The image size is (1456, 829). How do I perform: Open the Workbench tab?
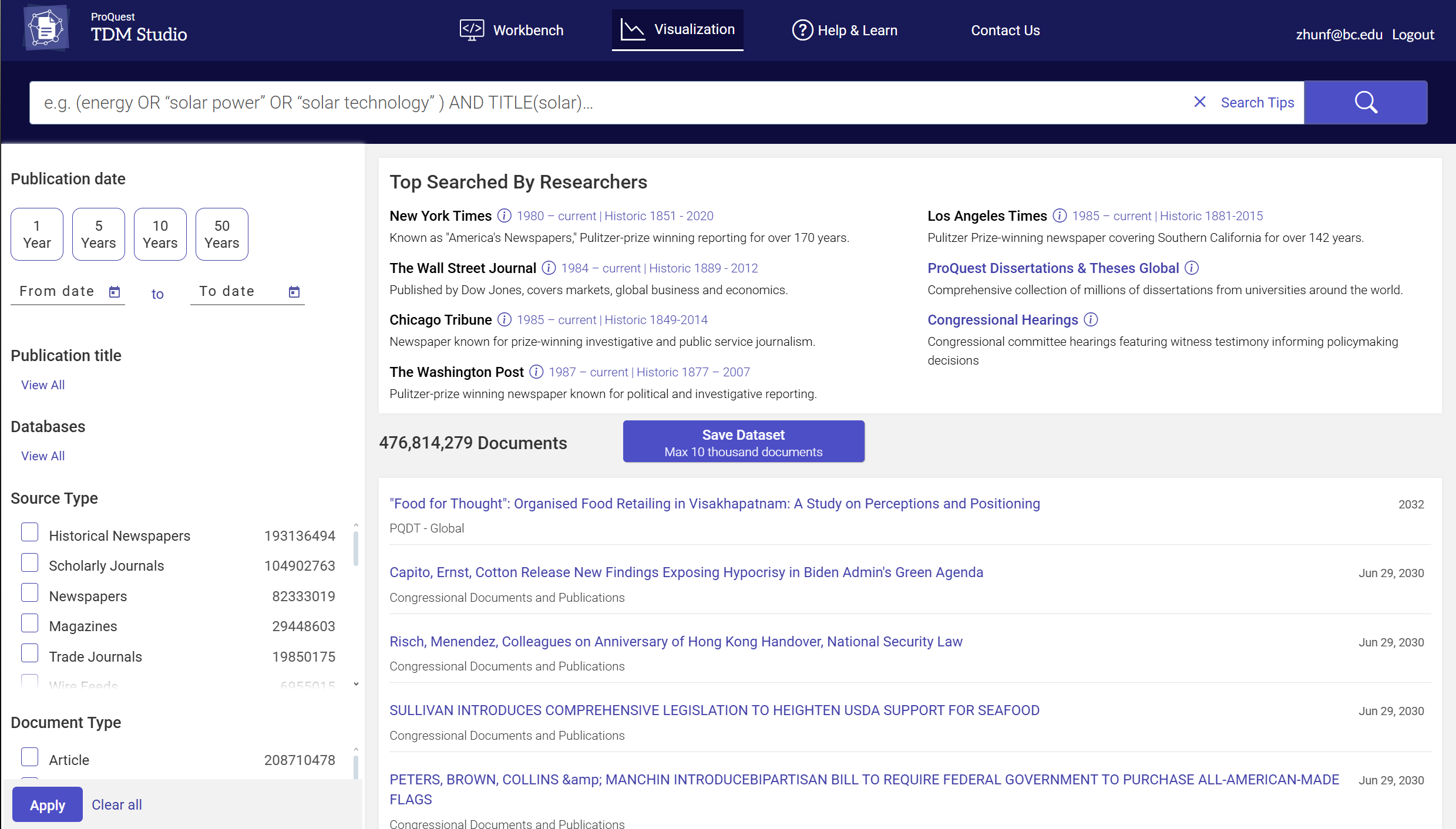[x=512, y=30]
